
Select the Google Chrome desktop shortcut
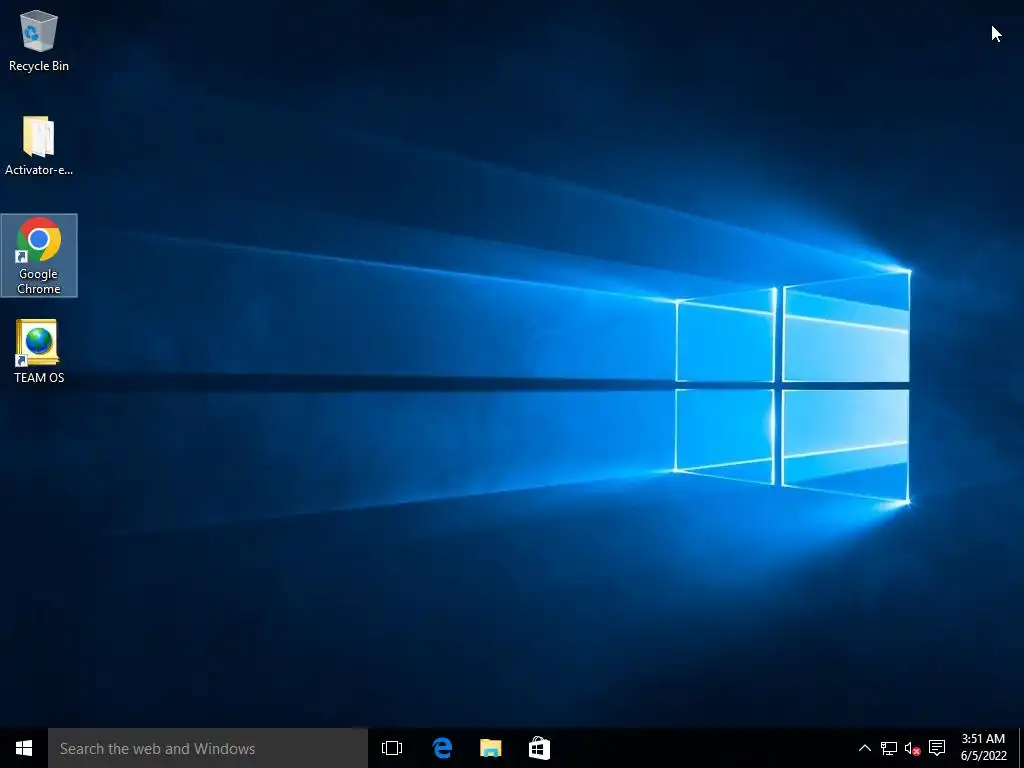[39, 255]
